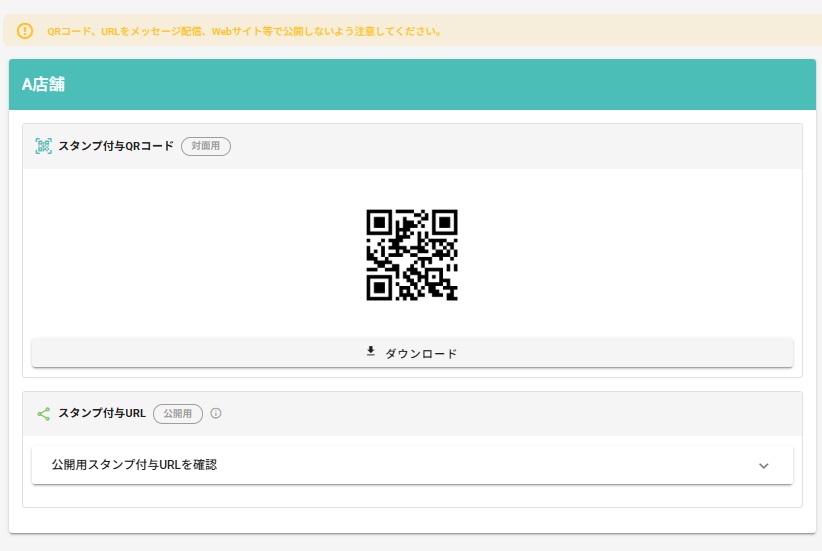Click the QRコード warning message text

pyautogui.click(x=244, y=31)
